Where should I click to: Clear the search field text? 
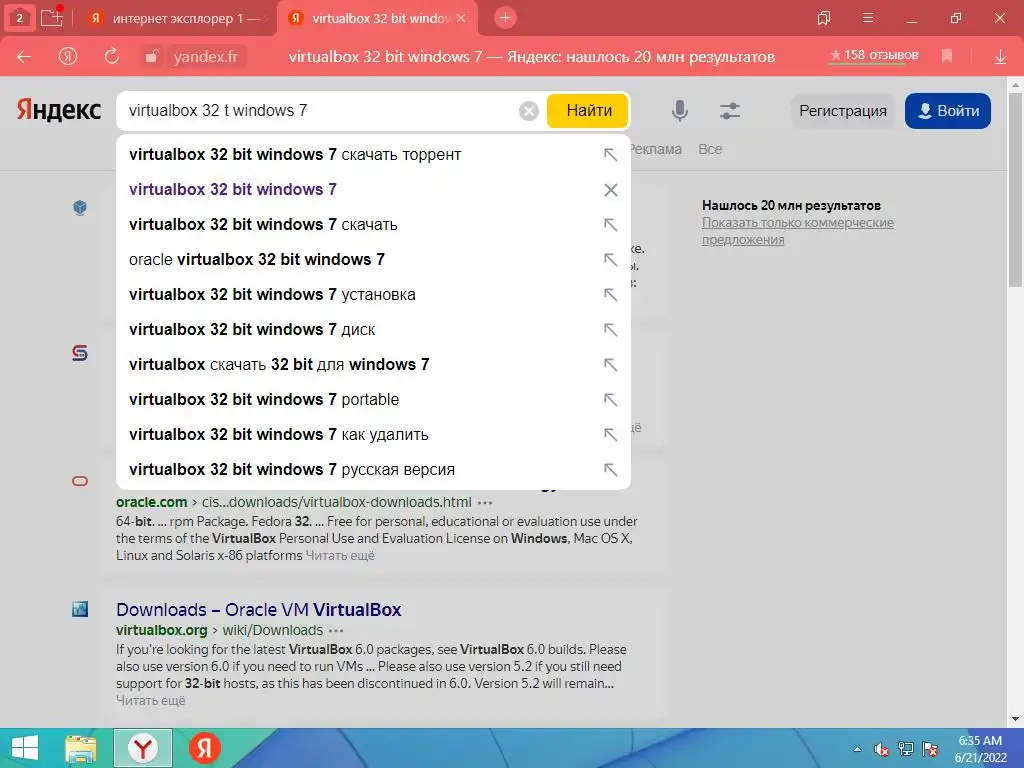529,111
